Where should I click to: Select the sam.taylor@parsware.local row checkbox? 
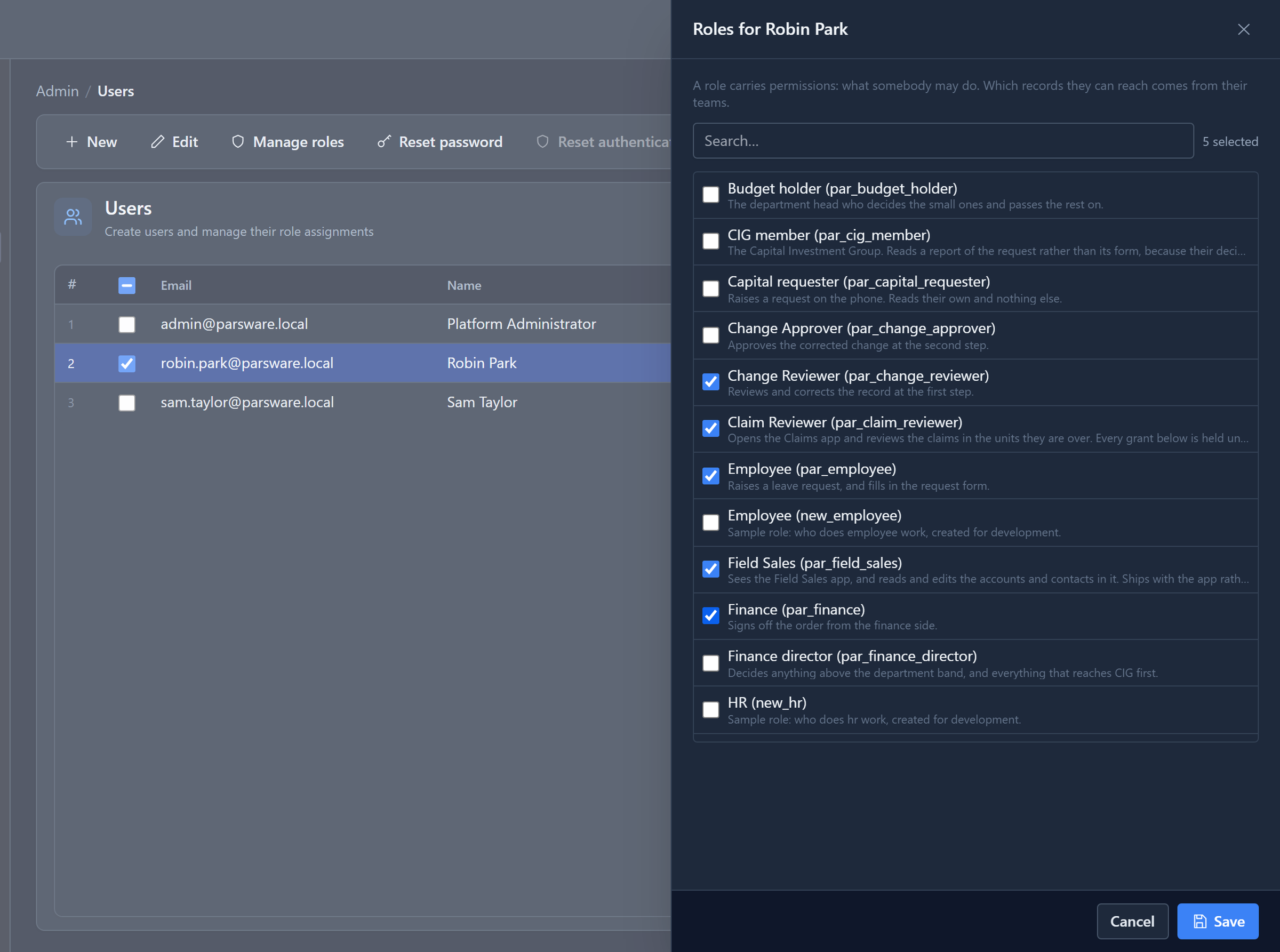click(127, 403)
